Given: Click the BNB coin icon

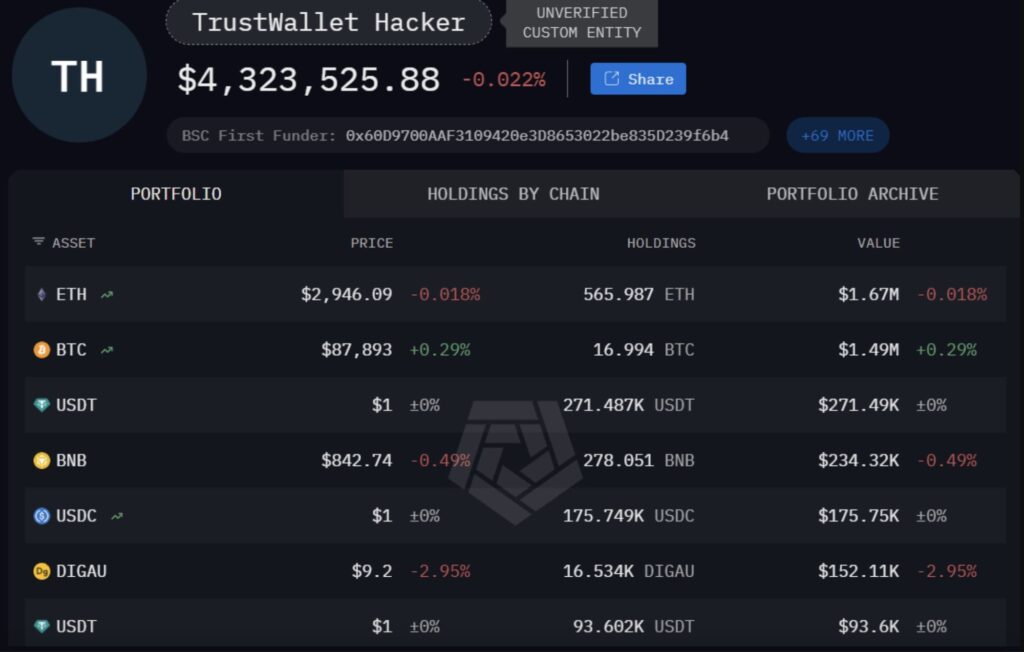Looking at the screenshot, I should (x=41, y=461).
